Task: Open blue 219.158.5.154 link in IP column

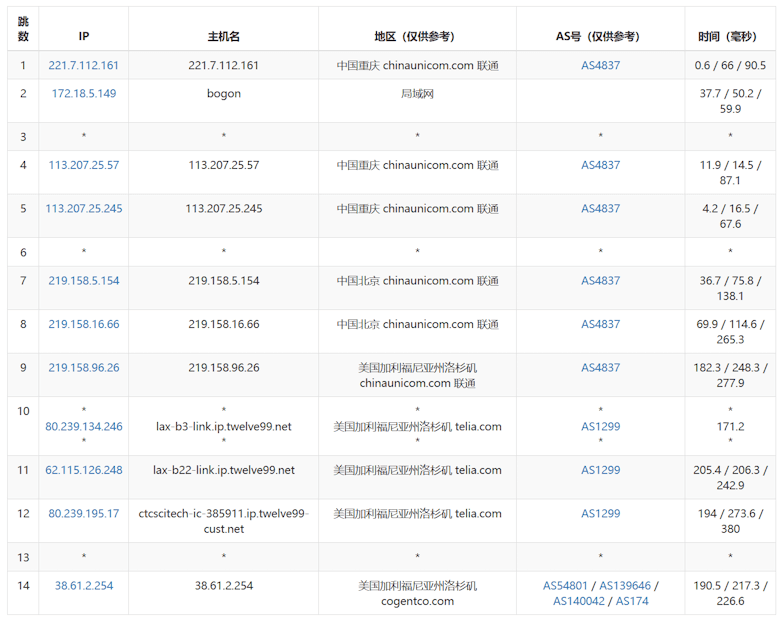Action: (84, 281)
